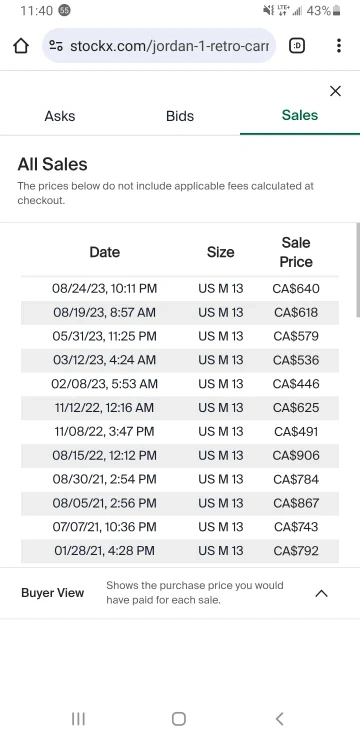
Task: Switch to the Asks tab
Action: pos(60,116)
